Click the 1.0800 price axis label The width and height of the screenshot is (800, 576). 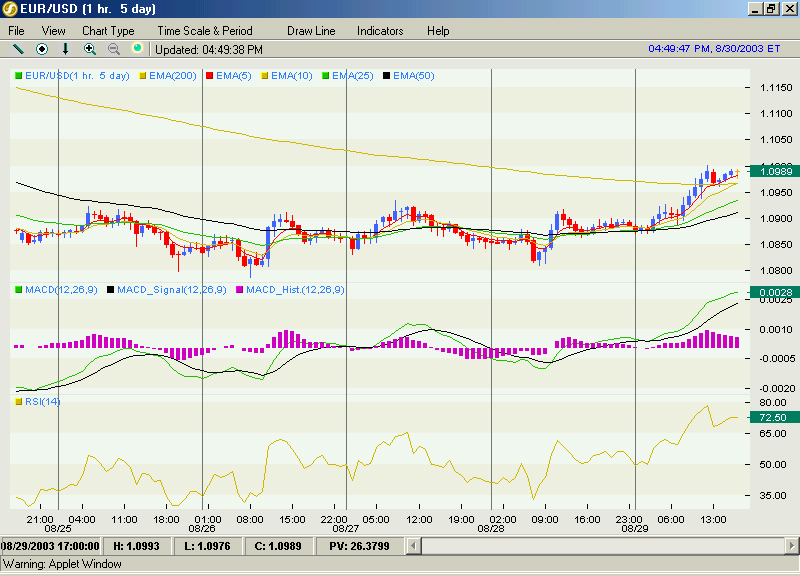pos(776,270)
